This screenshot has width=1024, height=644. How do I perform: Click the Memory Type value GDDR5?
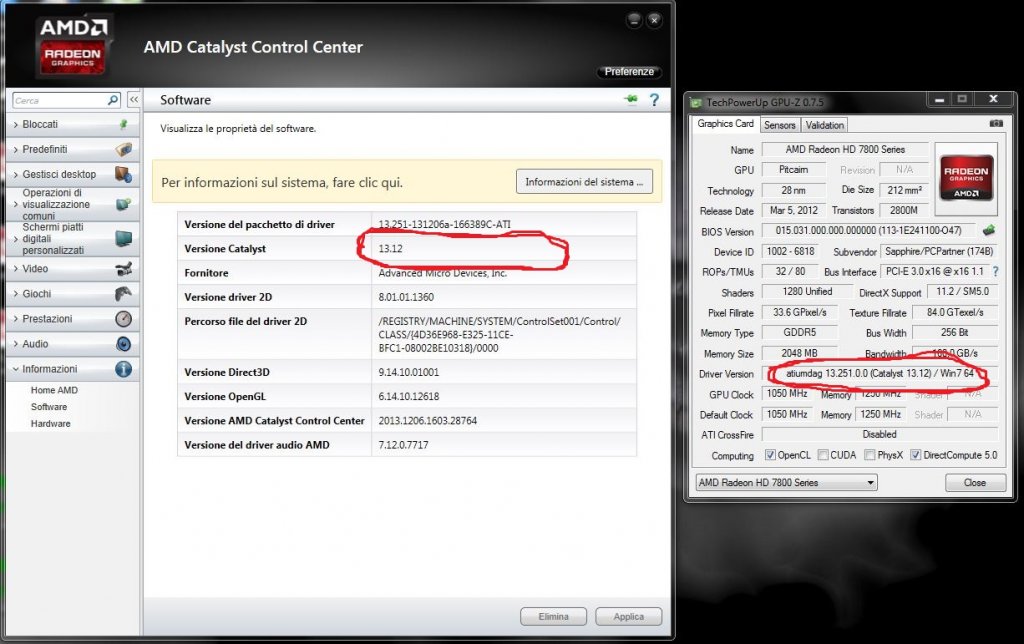799,332
